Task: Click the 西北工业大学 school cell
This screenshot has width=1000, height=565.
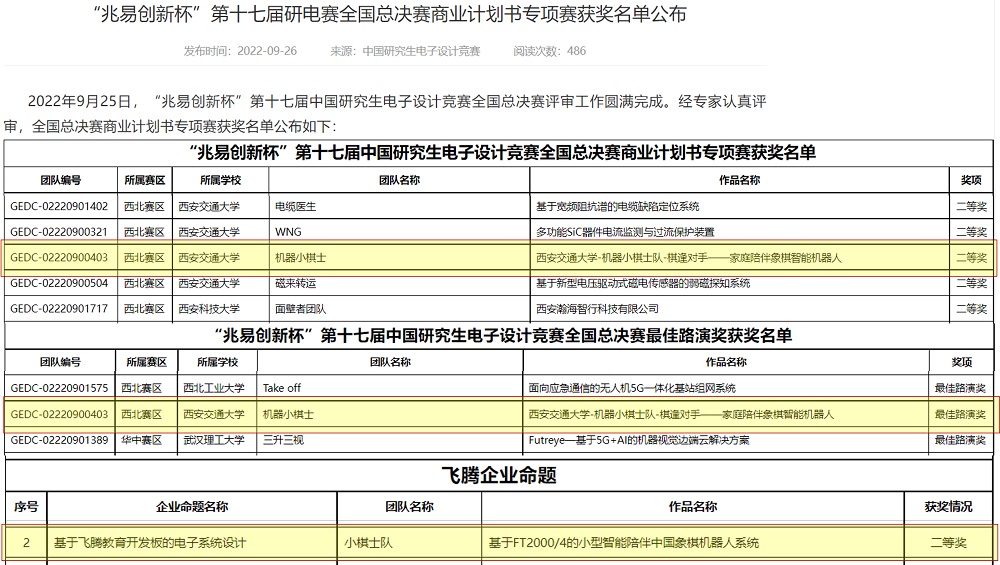Action: [x=214, y=388]
